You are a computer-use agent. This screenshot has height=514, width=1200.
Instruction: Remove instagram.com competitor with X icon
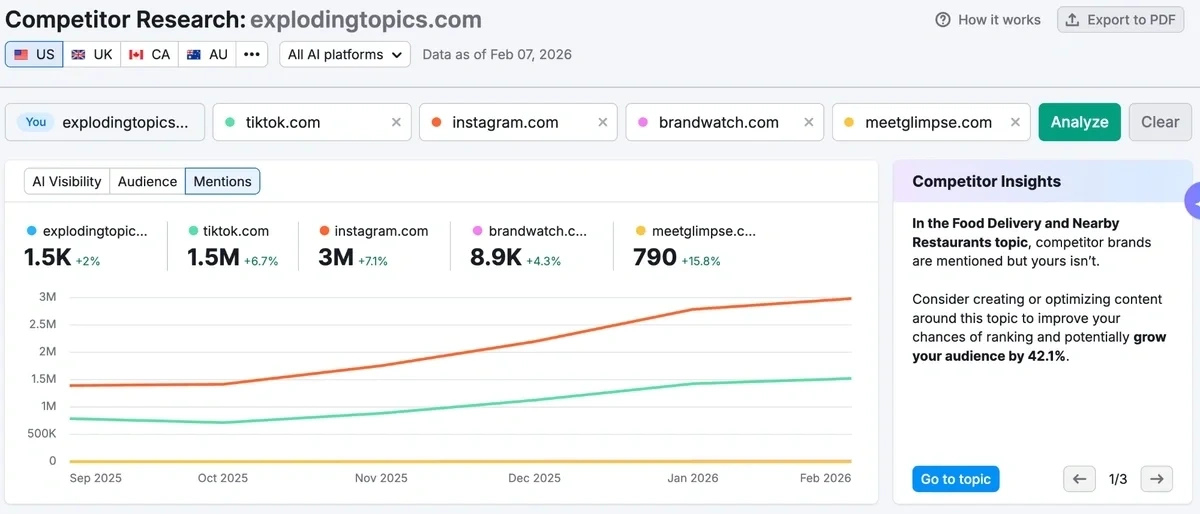point(602,122)
